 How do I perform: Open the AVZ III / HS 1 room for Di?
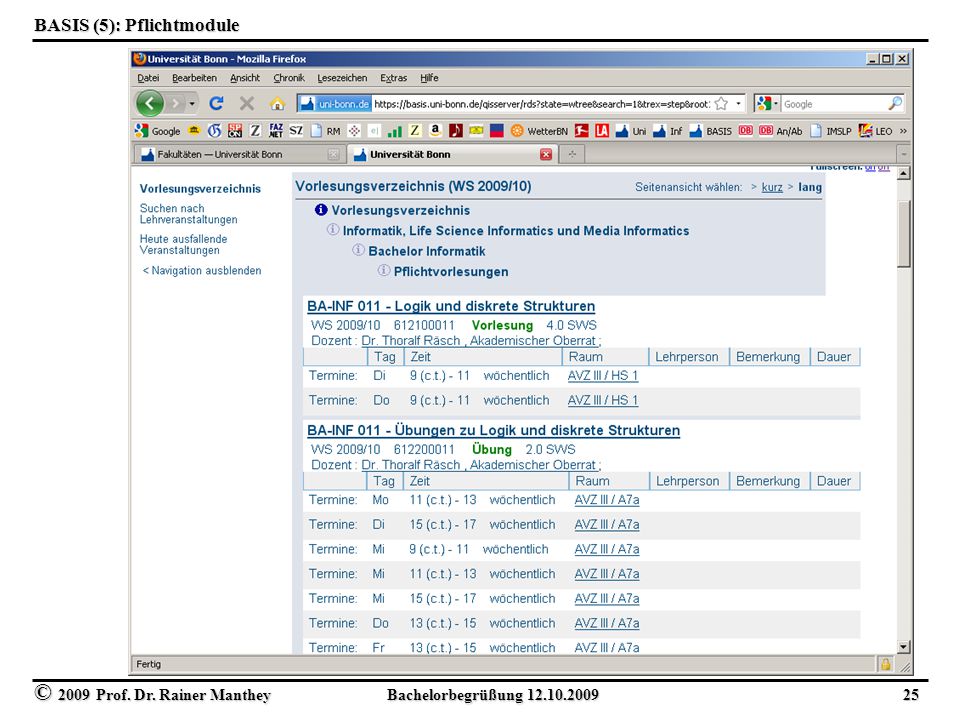point(602,376)
